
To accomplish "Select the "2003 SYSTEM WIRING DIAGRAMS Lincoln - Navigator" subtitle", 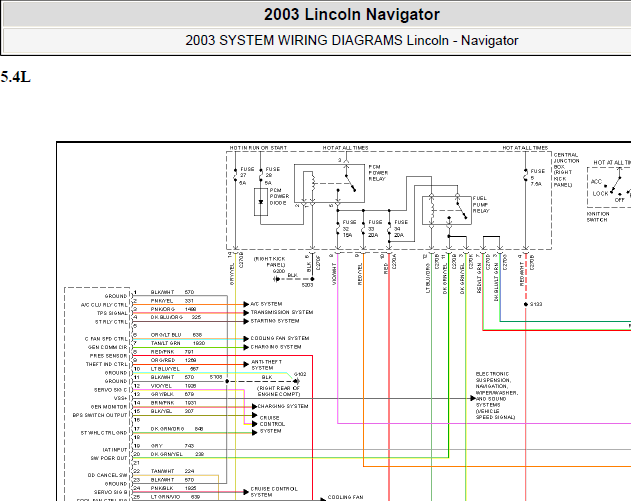I will [x=352, y=41].
